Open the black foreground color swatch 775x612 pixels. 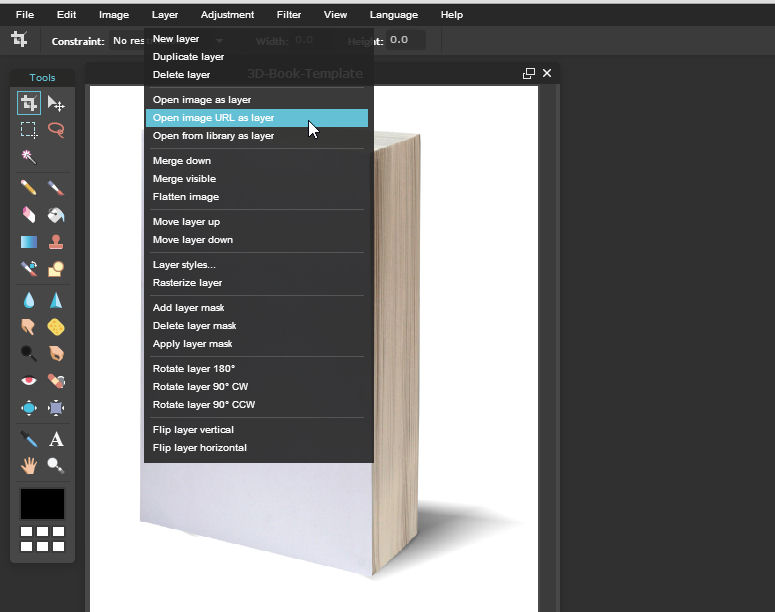(x=42, y=504)
